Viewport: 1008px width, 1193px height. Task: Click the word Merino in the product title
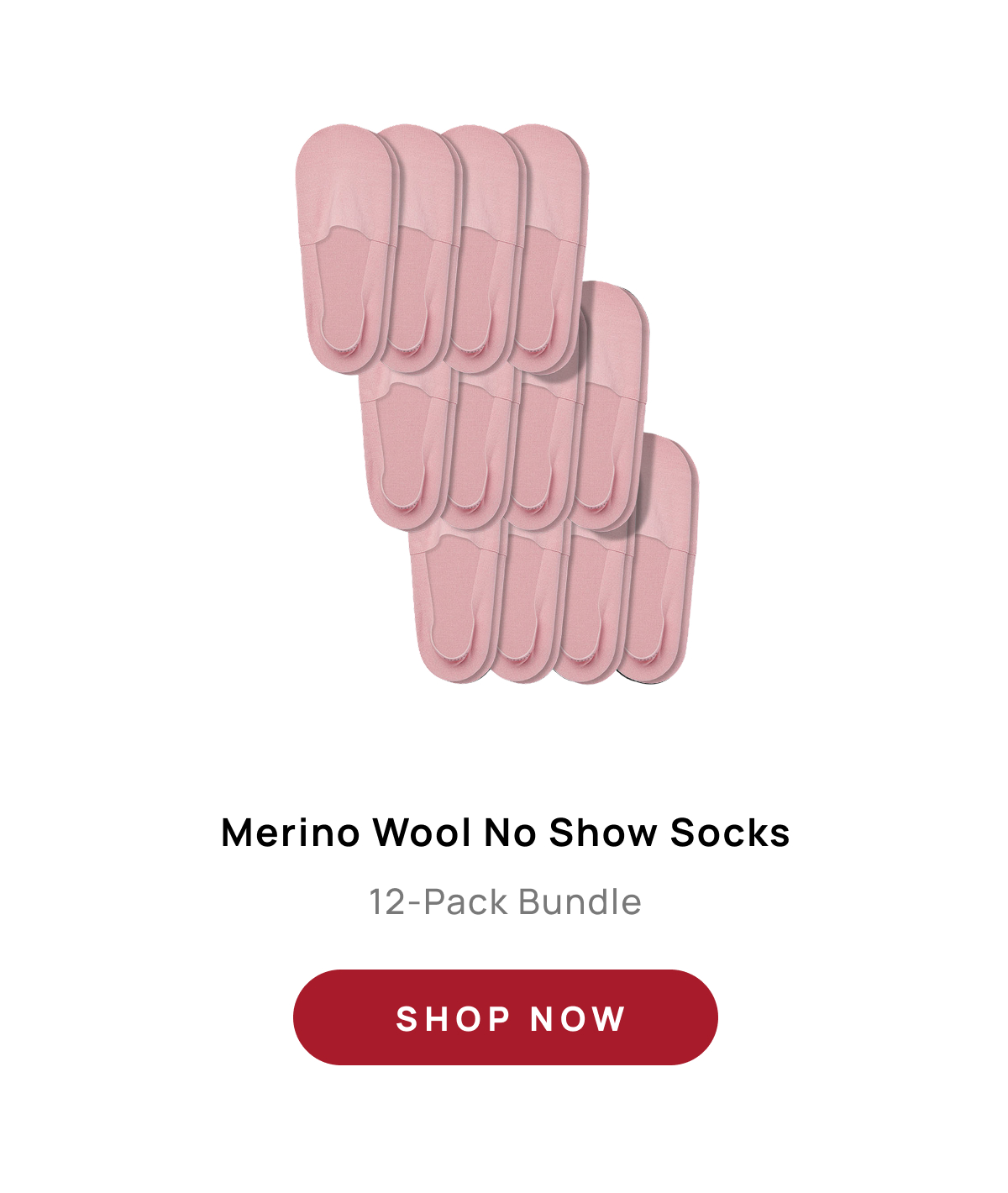(x=291, y=833)
